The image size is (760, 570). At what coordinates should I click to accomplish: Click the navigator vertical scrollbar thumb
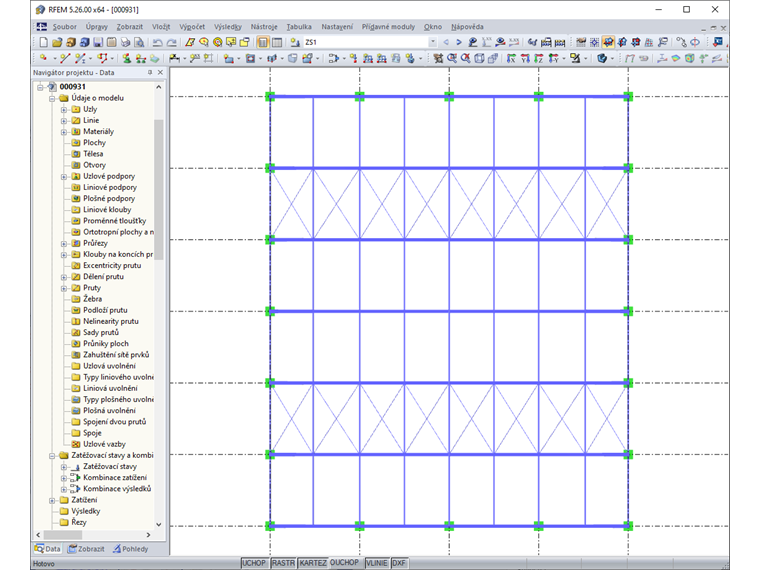(x=158, y=189)
